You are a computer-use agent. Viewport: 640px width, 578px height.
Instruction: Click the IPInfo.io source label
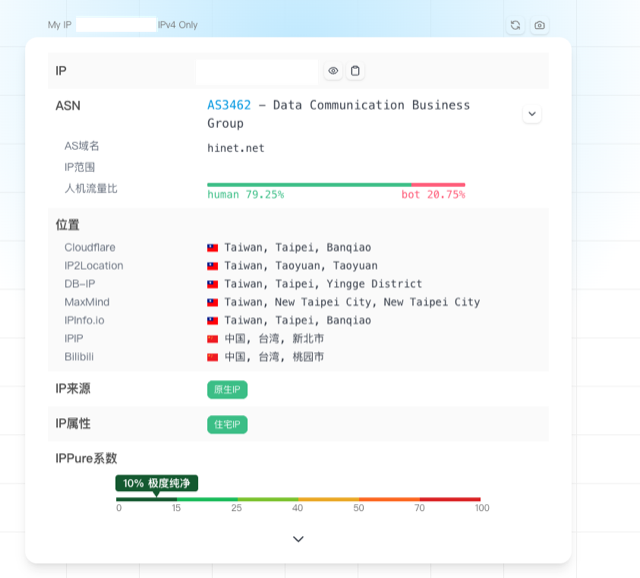[x=84, y=320]
